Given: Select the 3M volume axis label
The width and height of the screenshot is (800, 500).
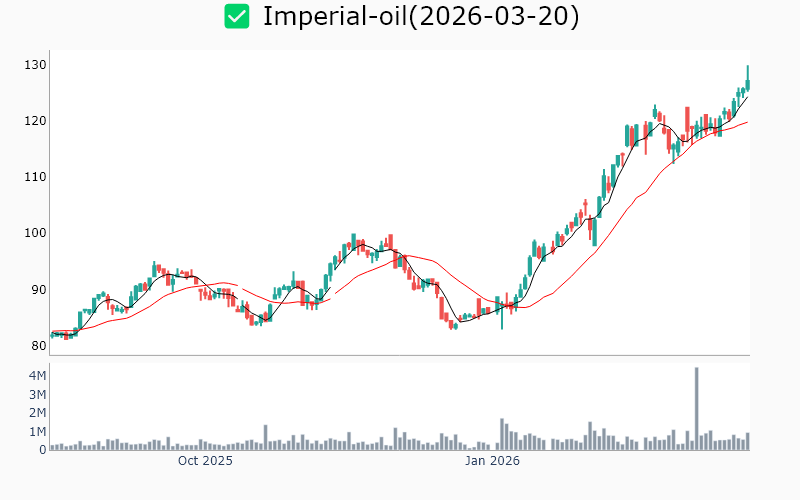Looking at the screenshot, I should (36, 395).
